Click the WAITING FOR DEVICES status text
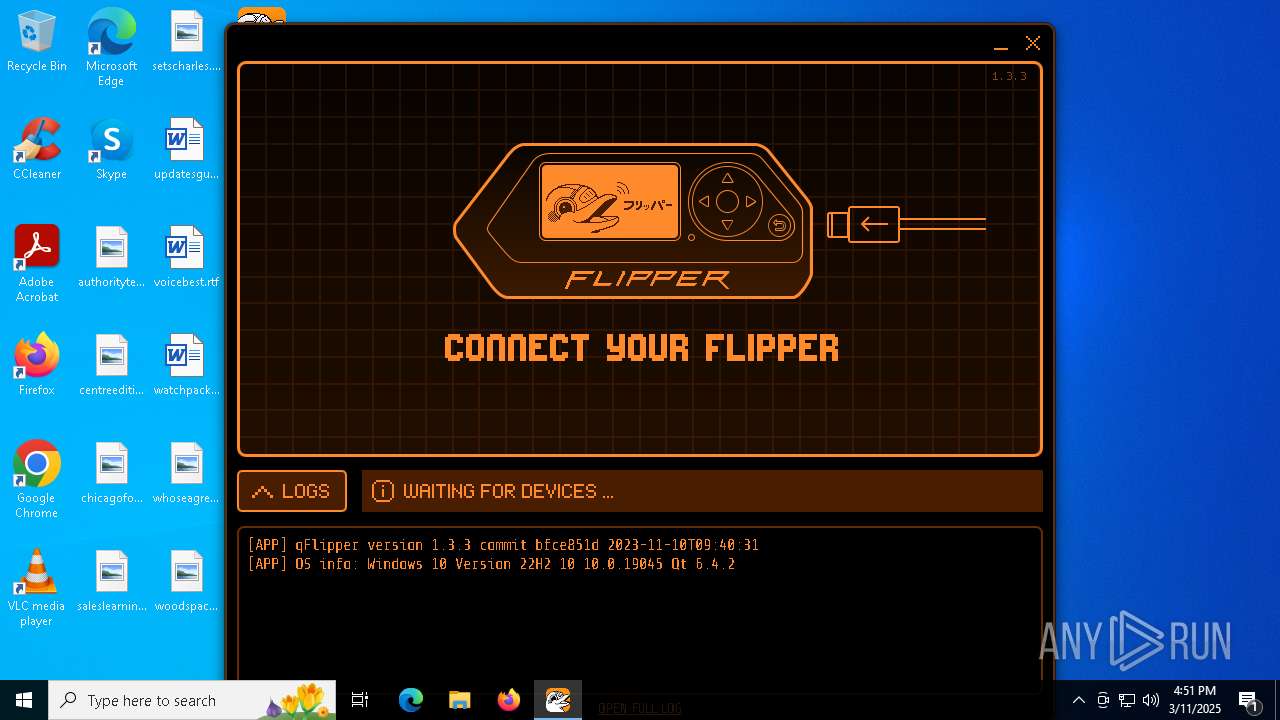 (x=508, y=491)
